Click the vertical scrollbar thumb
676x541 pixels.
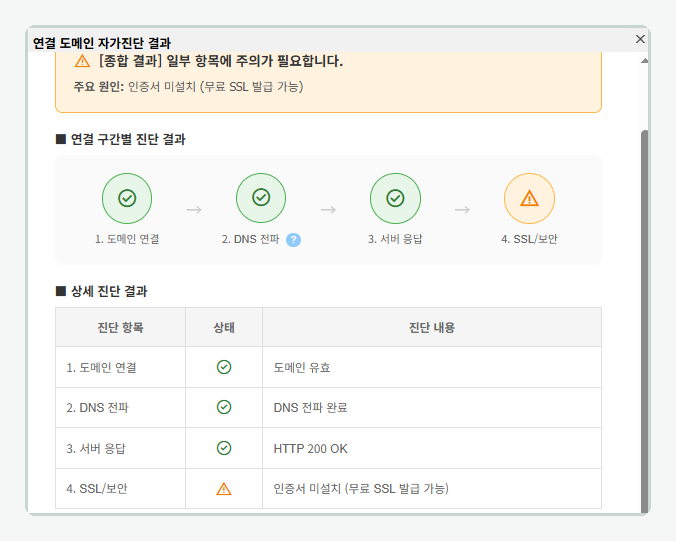645,321
